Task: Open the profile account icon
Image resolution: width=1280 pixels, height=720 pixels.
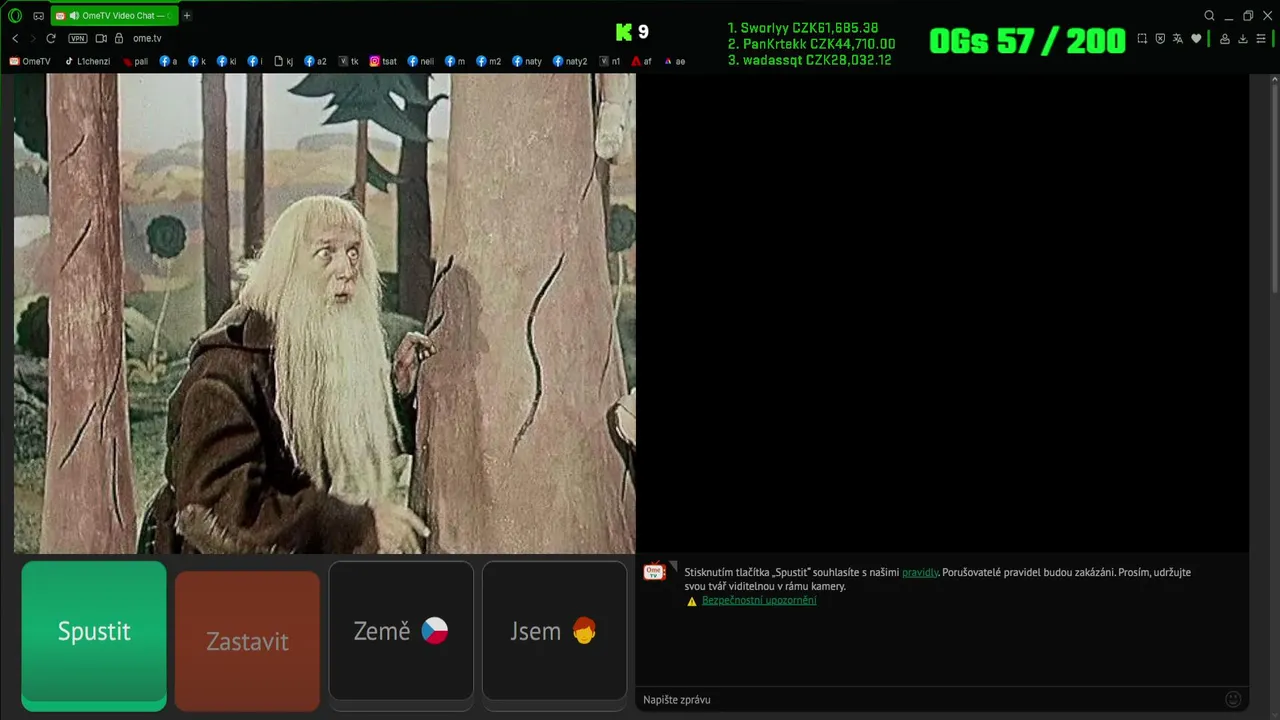Action: (x=1225, y=39)
